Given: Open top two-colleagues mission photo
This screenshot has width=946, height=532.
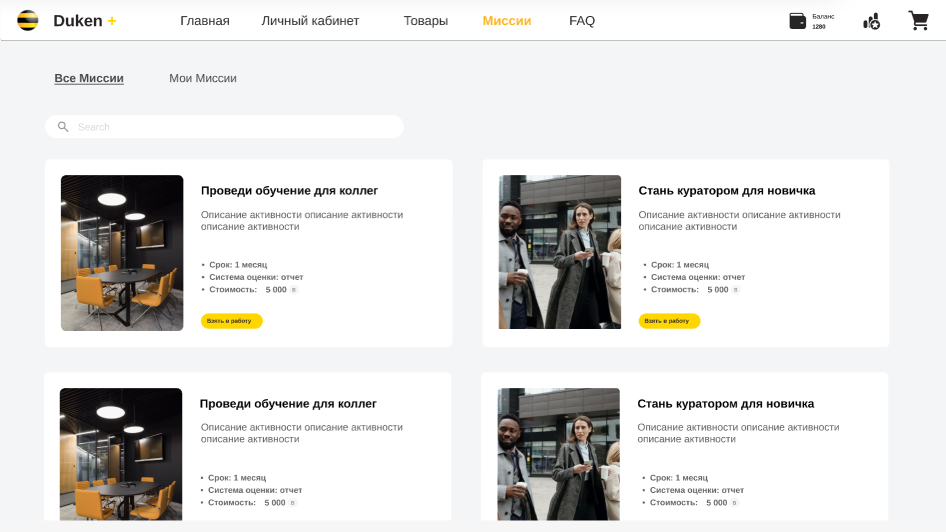Looking at the screenshot, I should tap(559, 252).
